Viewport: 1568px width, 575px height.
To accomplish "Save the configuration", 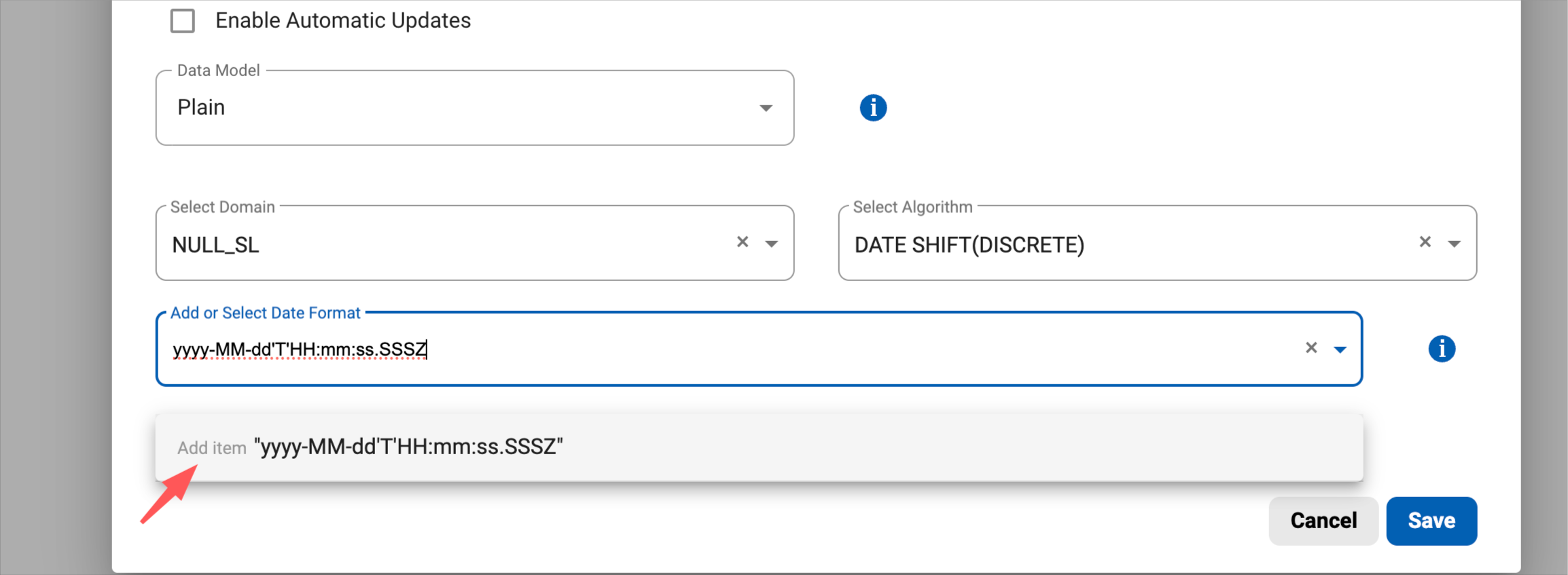I will pyautogui.click(x=1431, y=520).
